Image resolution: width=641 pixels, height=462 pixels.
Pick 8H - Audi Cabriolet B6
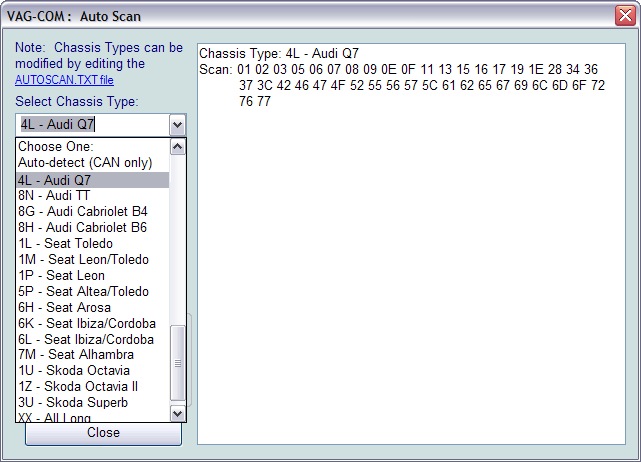[82, 228]
